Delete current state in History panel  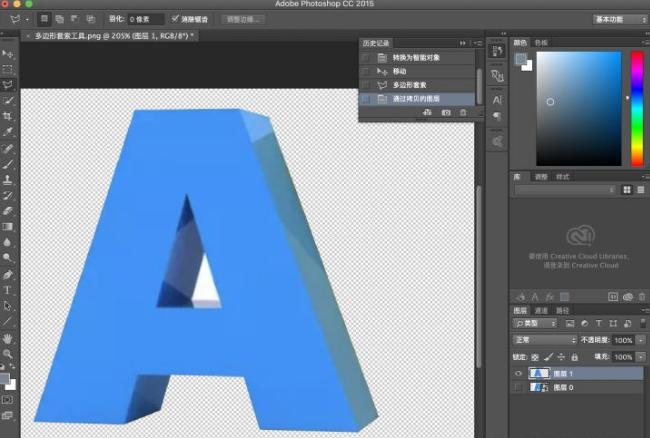pyautogui.click(x=463, y=113)
